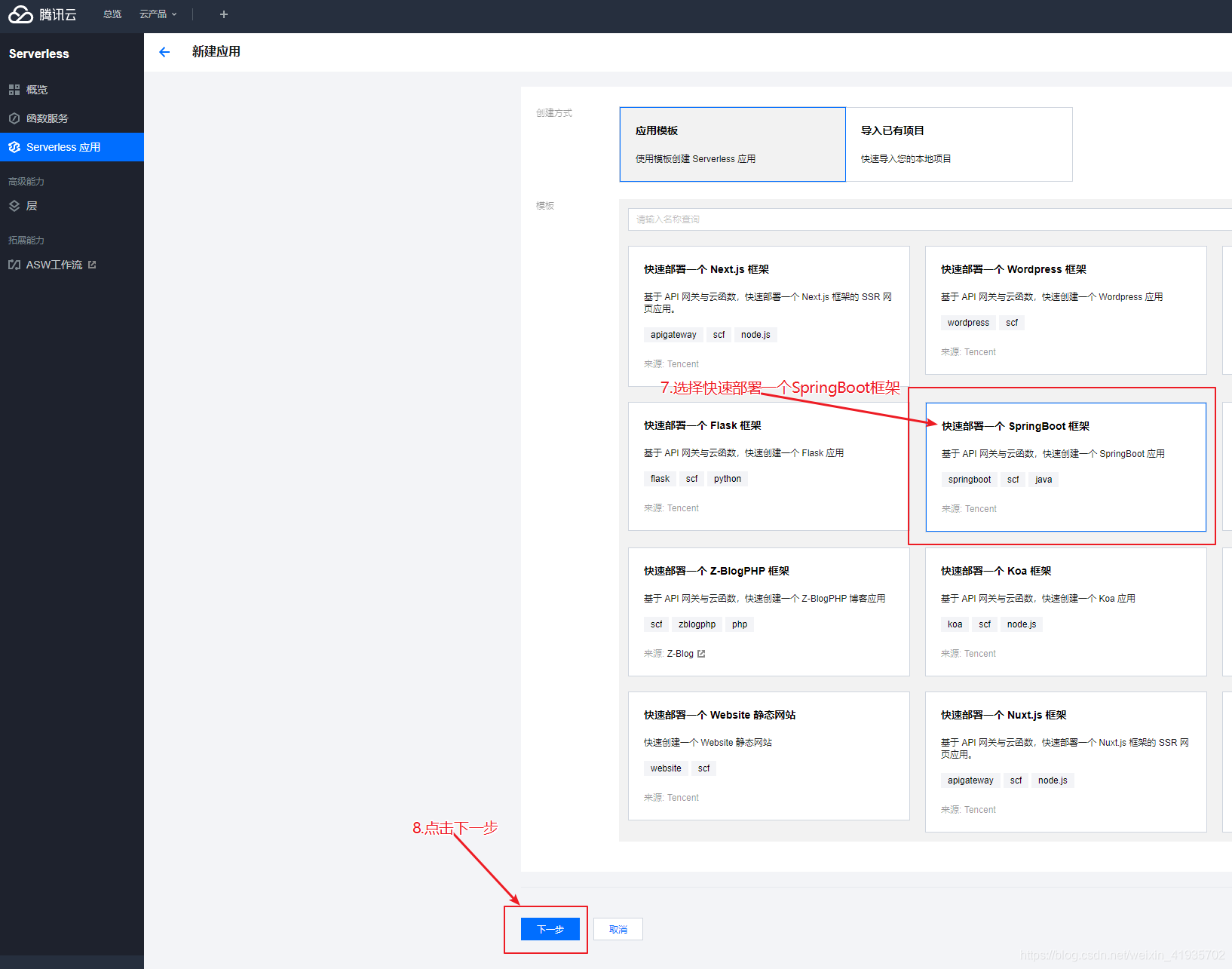This screenshot has height=969, width=1232.
Task: Select the SpringBoot framework template card
Action: pos(1065,466)
